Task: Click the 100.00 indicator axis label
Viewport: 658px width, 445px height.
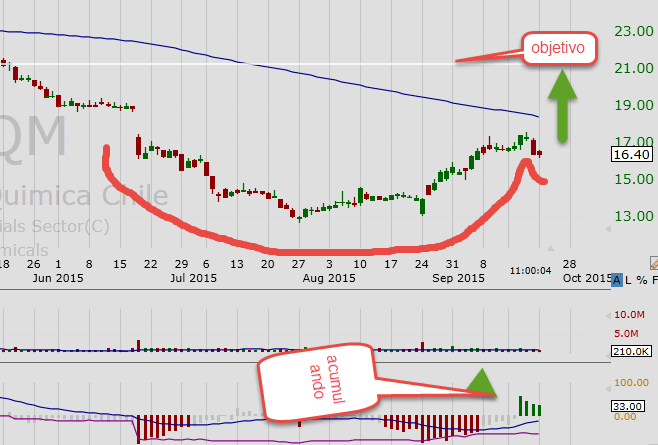Action: (x=631, y=382)
